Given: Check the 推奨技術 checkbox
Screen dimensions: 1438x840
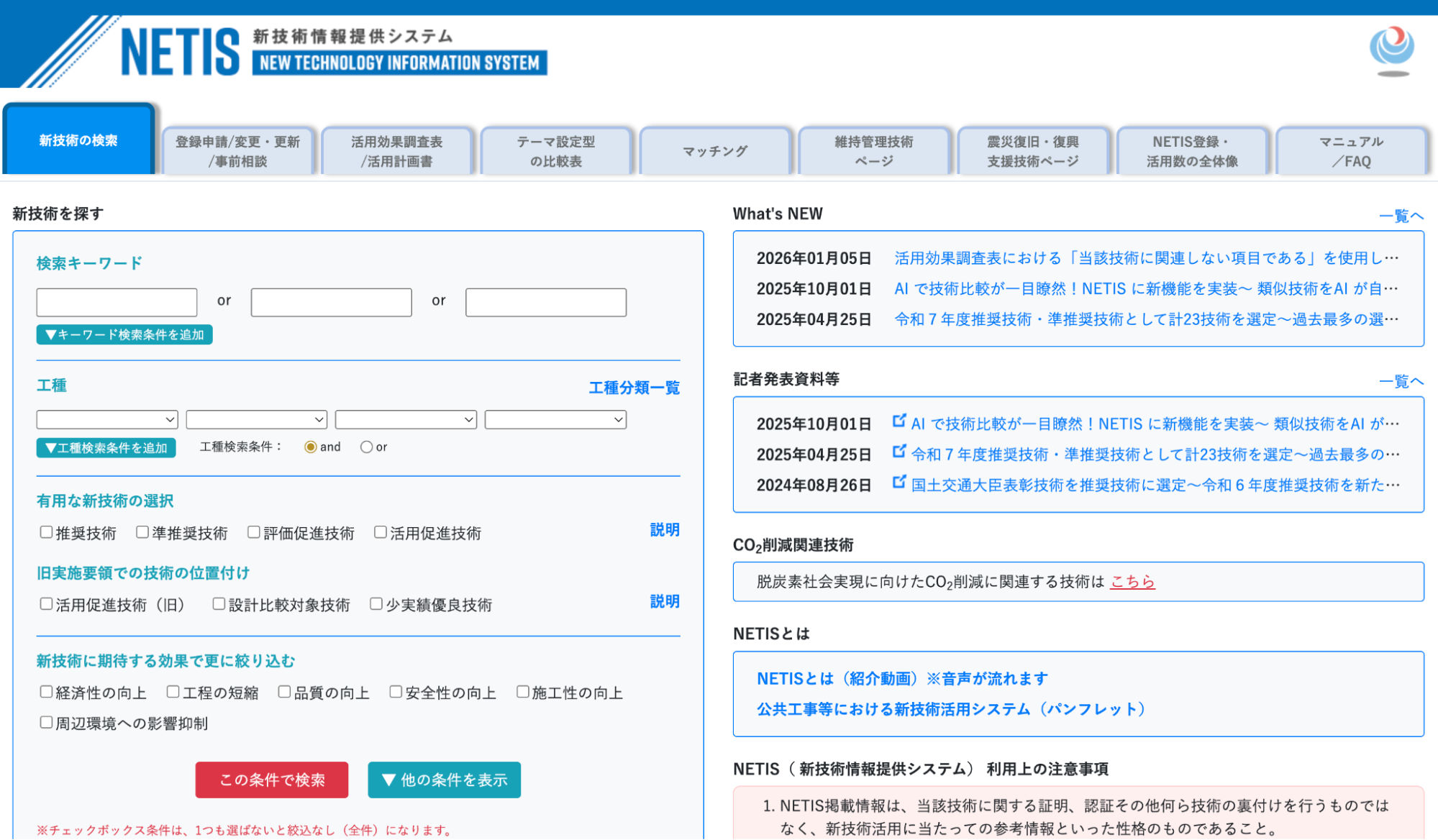Looking at the screenshot, I should point(47,532).
